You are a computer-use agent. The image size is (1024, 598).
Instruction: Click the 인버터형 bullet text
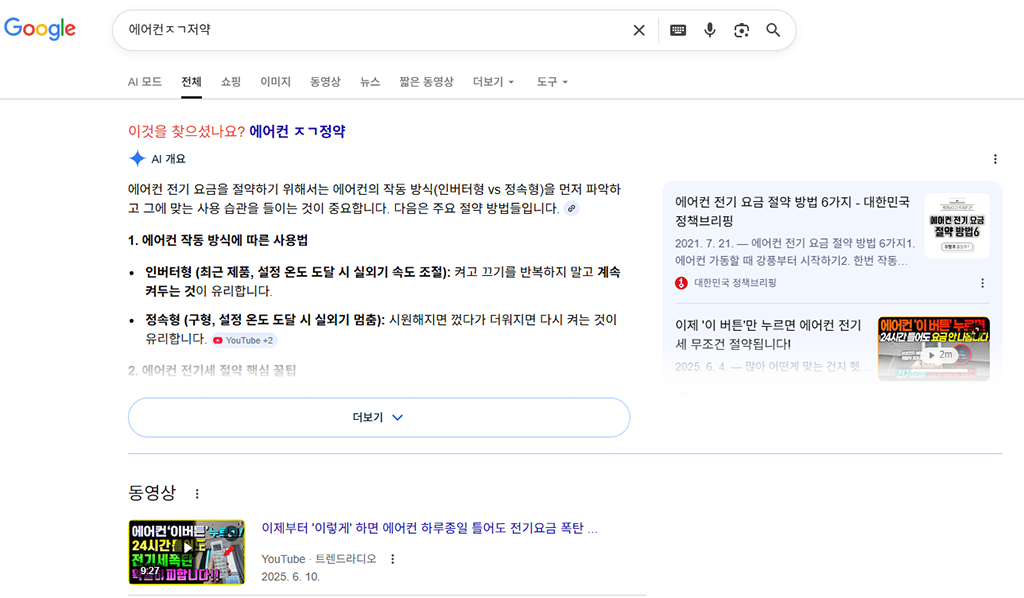click(383, 281)
